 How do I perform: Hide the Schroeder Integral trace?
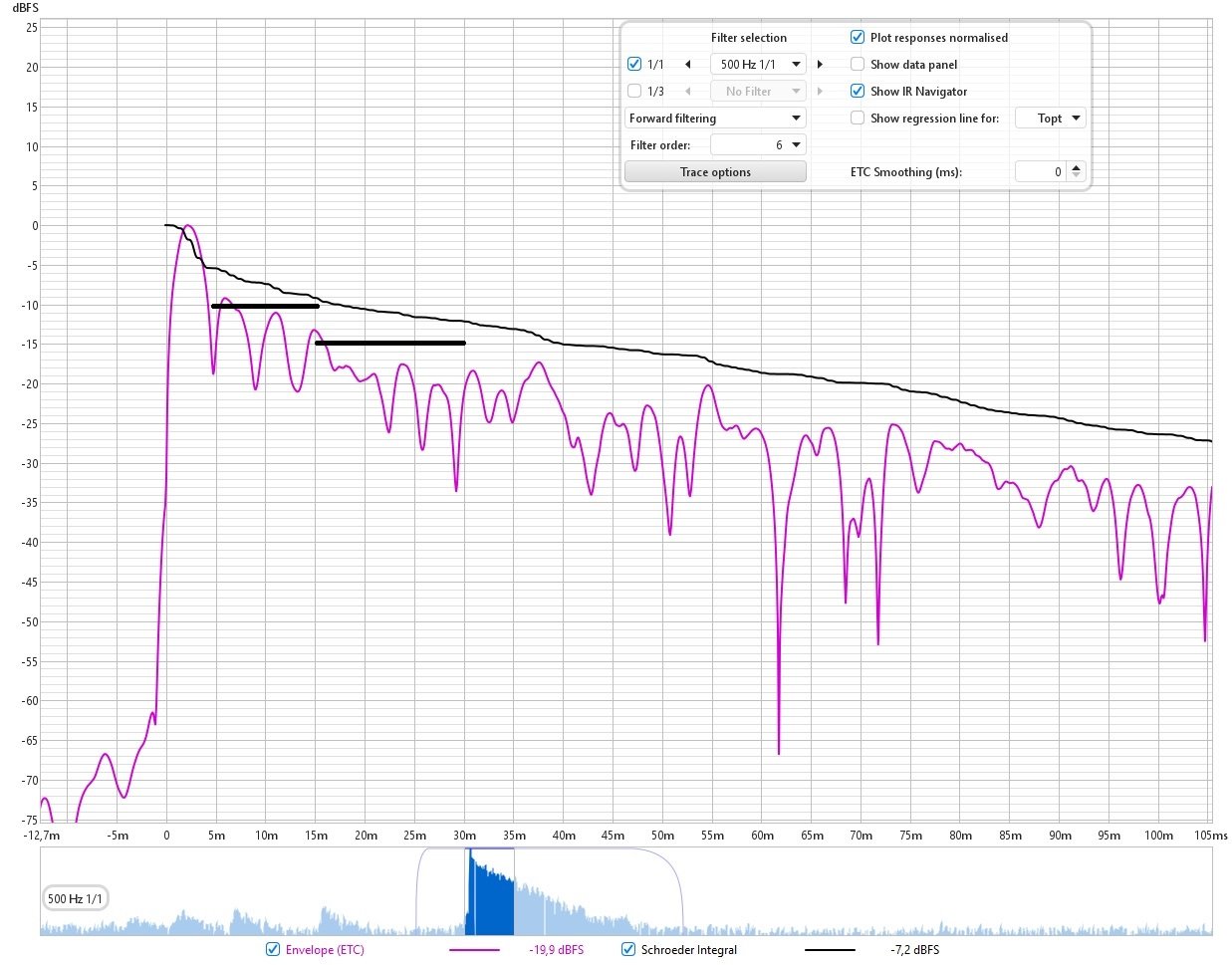coord(628,949)
